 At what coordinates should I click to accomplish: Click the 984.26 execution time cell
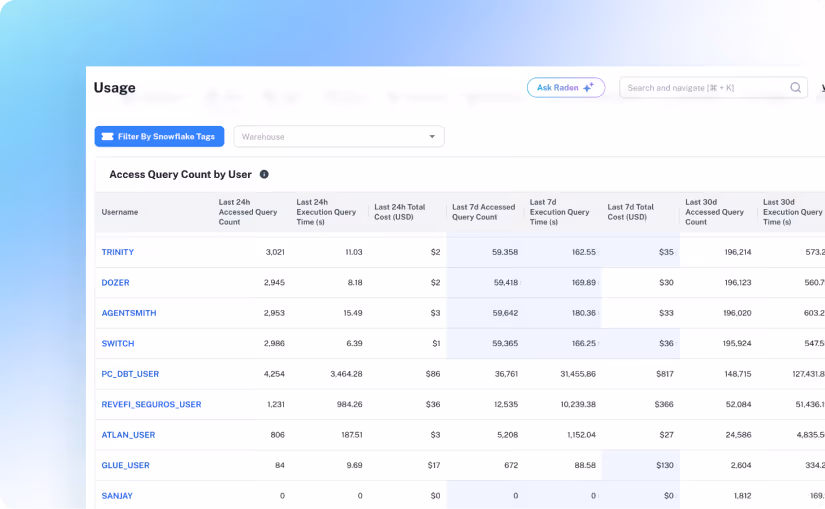[x=350, y=405]
